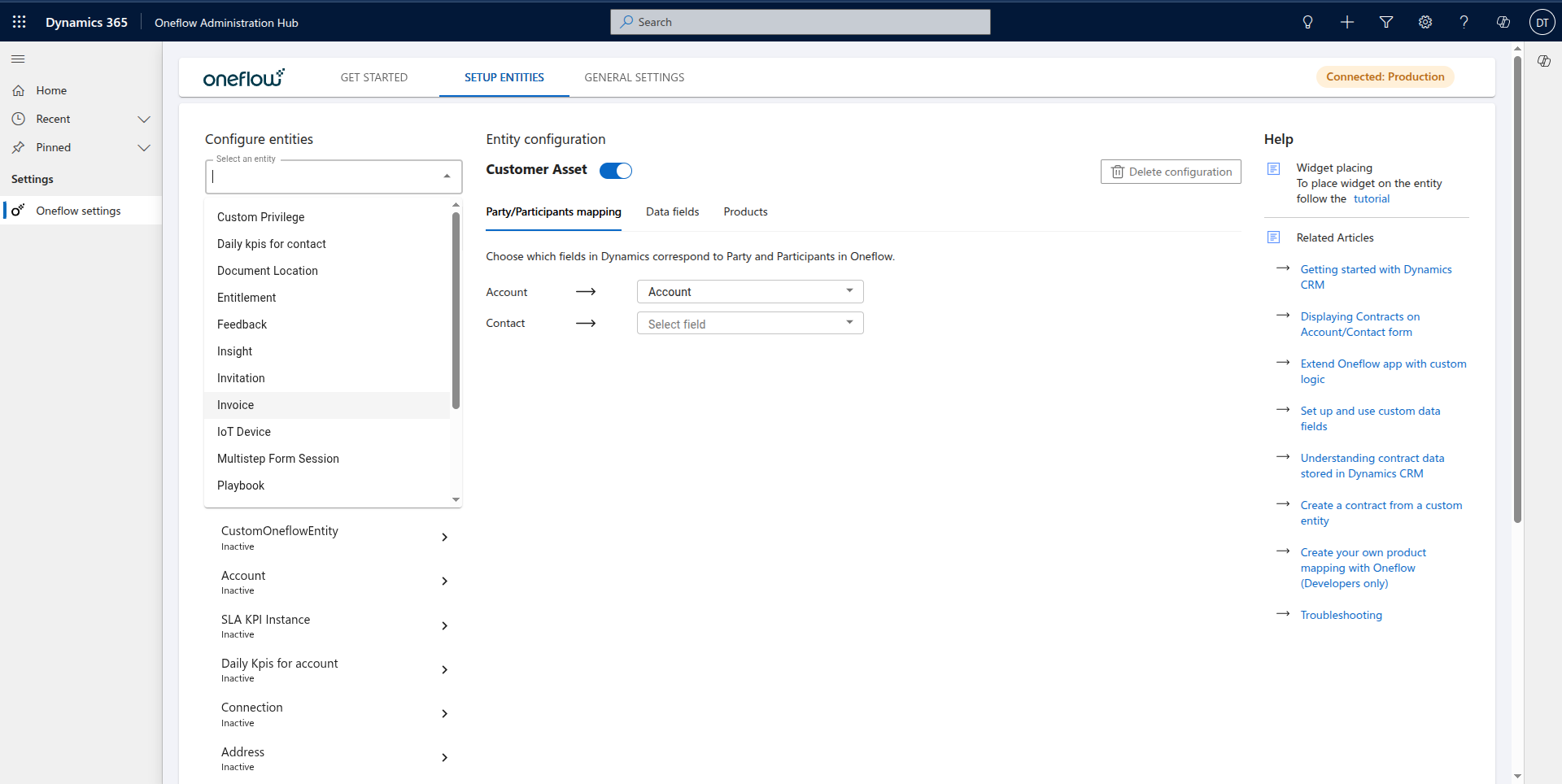The width and height of the screenshot is (1562, 784).
Task: Open the tutorial link in Help
Action: [x=1372, y=198]
